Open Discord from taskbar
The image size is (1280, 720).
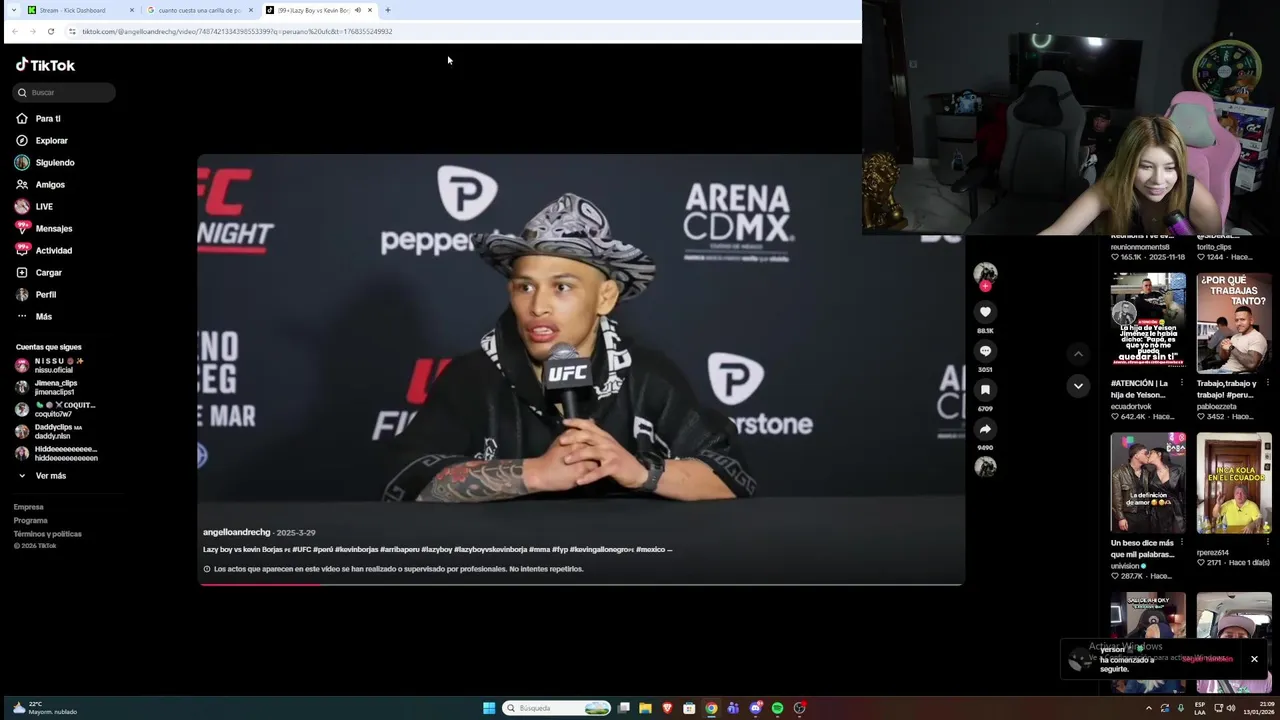tap(755, 708)
